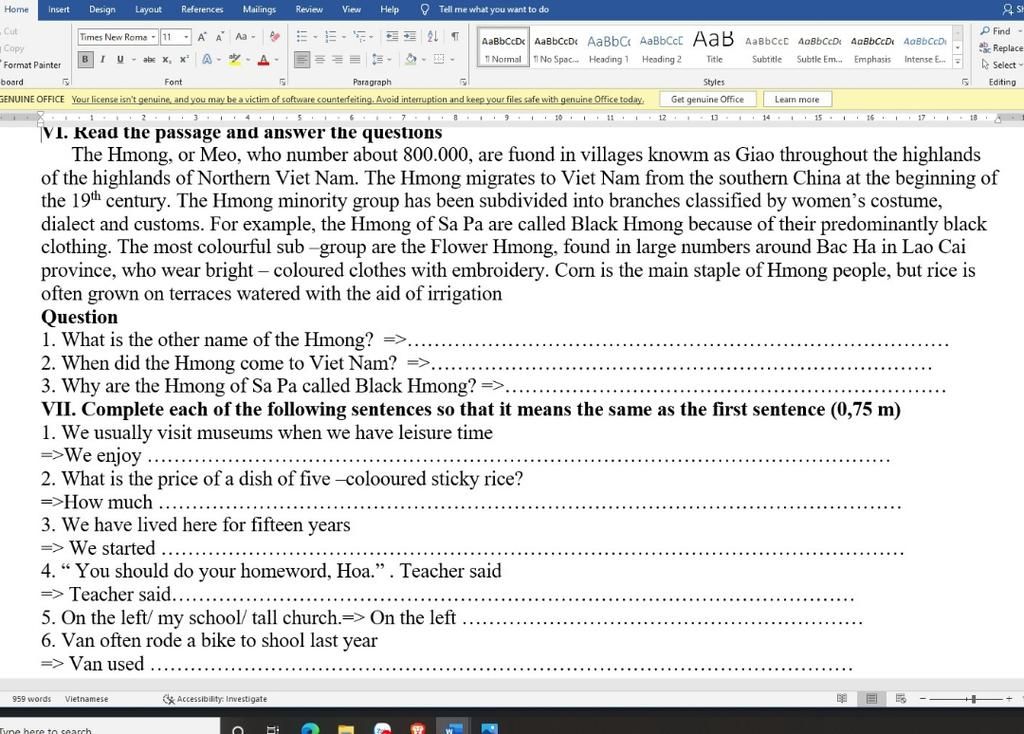1024x734 pixels.
Task: Apply Heading 1 style
Action: (609, 48)
